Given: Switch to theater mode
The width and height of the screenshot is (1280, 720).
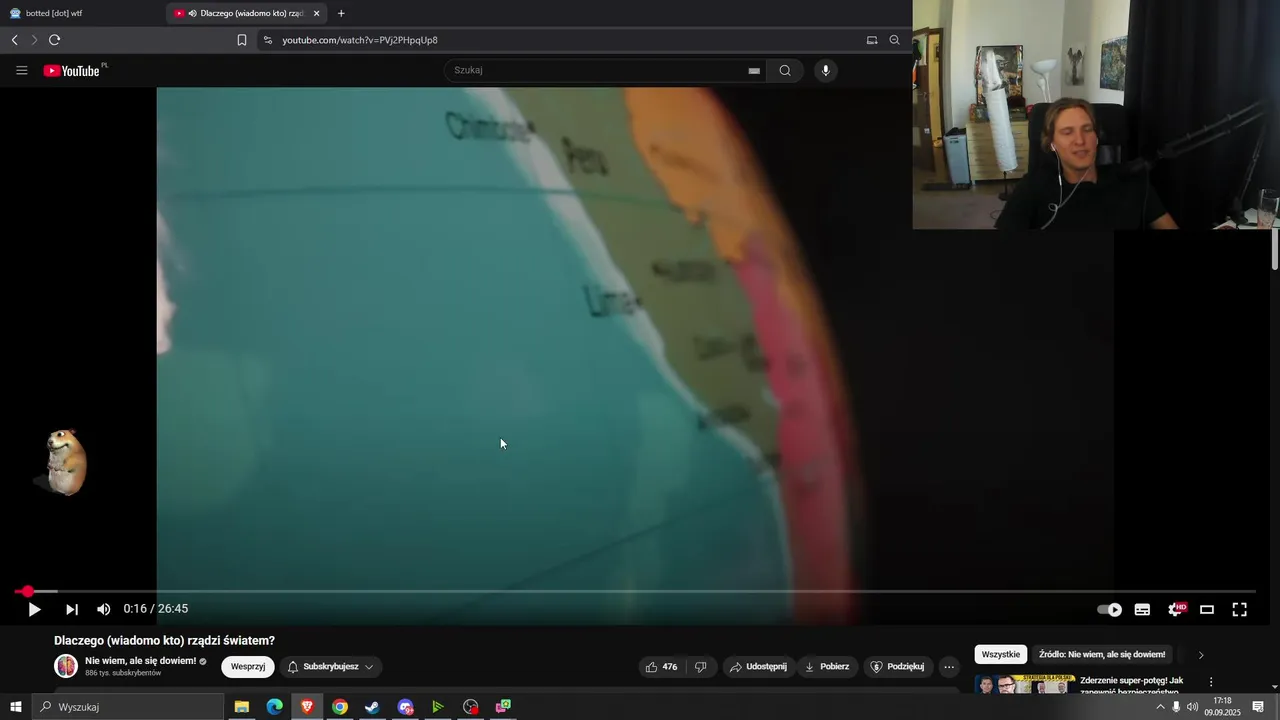Looking at the screenshot, I should 1207,609.
